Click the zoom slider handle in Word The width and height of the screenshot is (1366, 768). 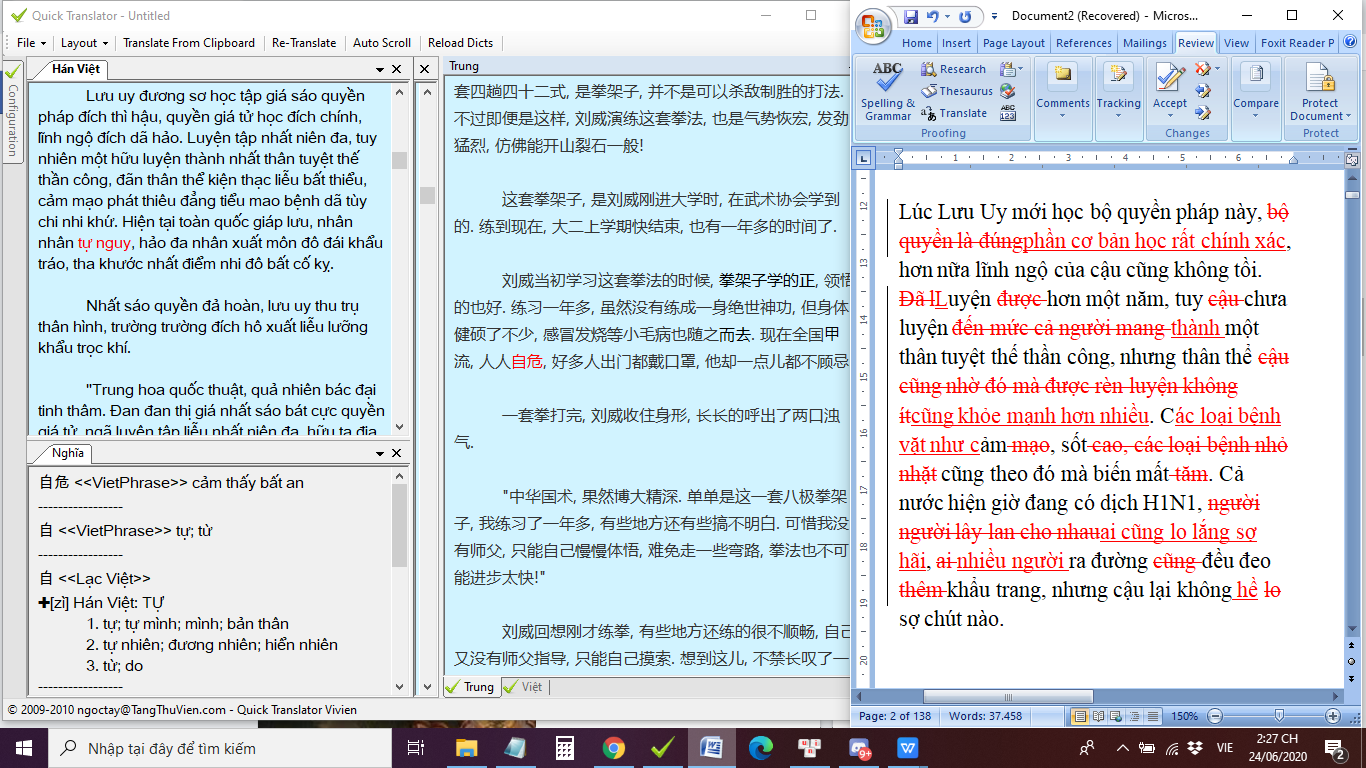(1279, 716)
